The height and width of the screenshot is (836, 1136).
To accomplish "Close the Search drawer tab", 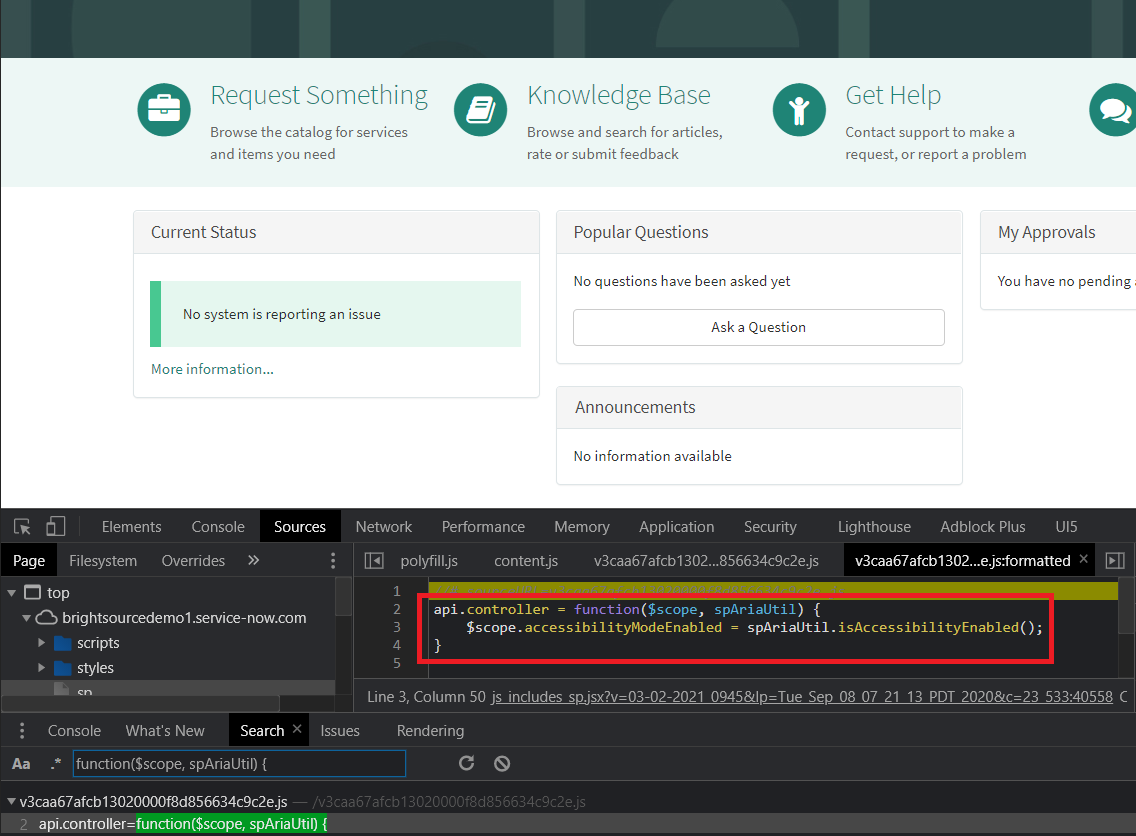I will (297, 730).
